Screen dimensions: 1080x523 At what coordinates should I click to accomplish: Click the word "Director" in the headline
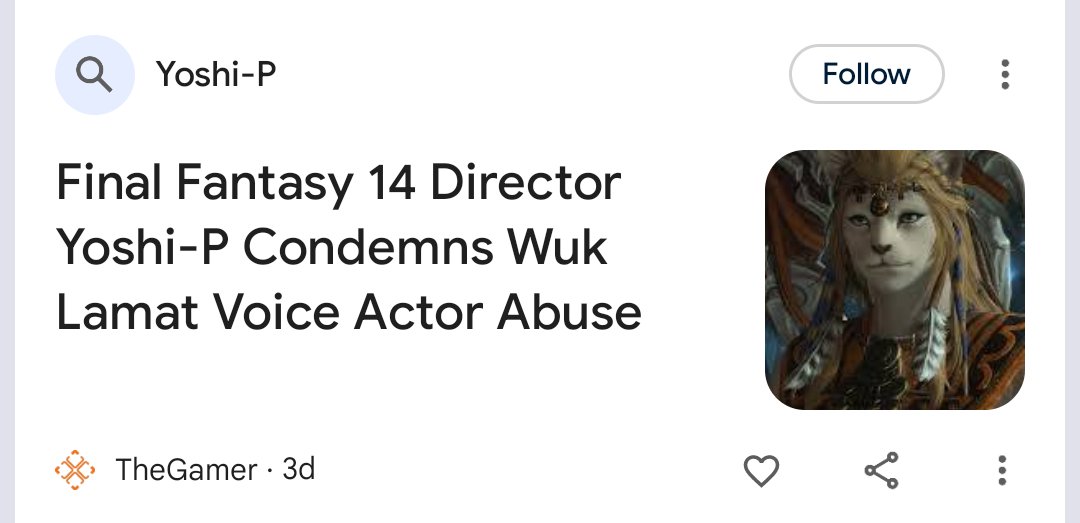click(526, 183)
